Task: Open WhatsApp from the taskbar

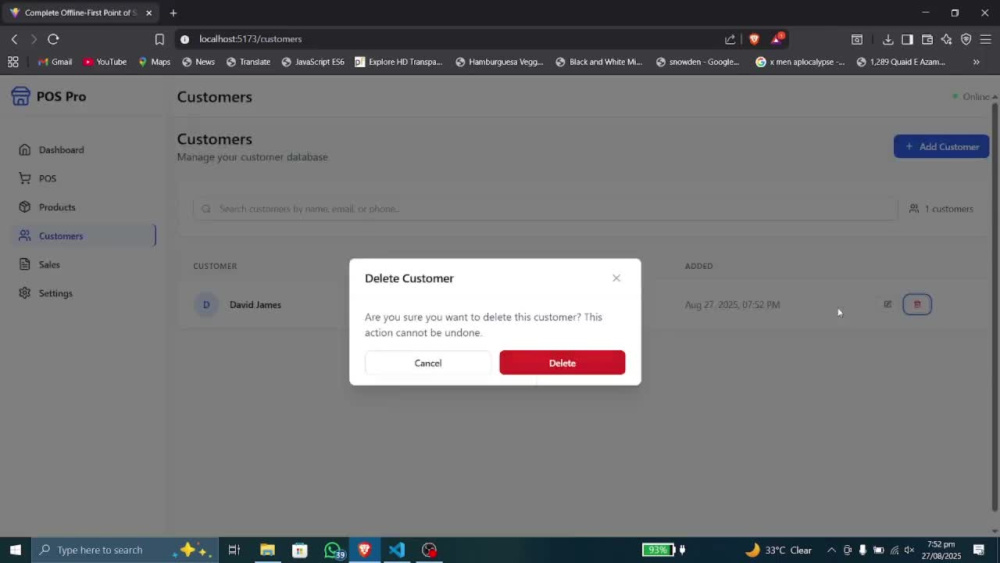Action: click(x=333, y=550)
